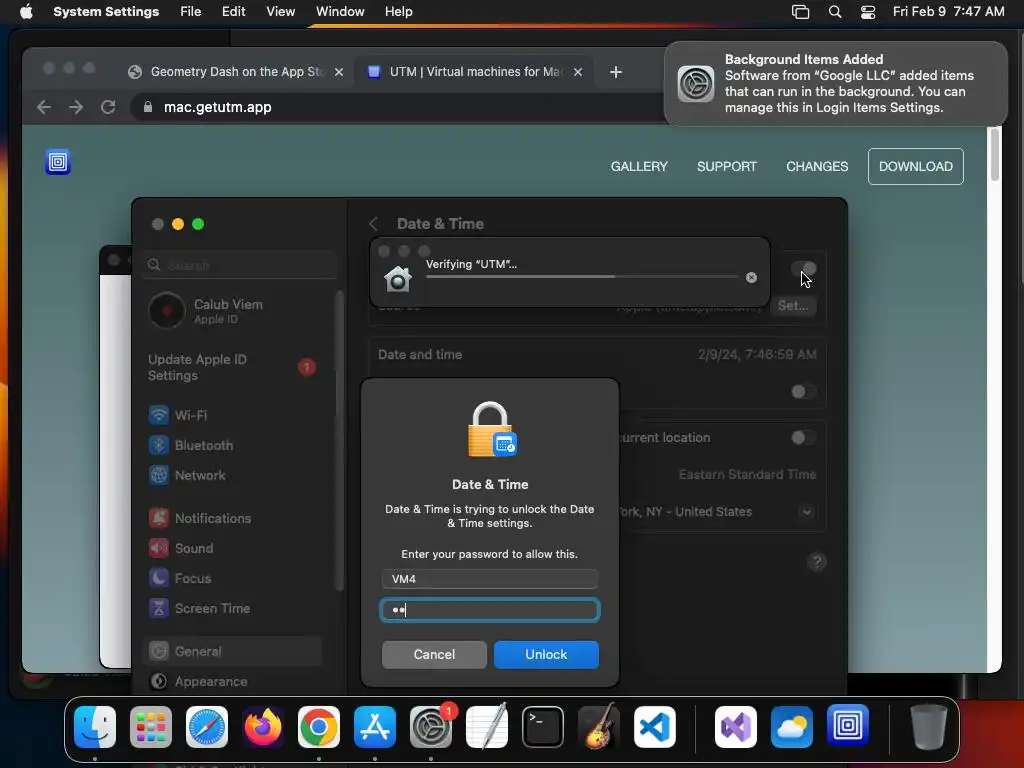Image resolution: width=1024 pixels, height=768 pixels.
Task: Cancel the password dialog
Action: coord(434,654)
